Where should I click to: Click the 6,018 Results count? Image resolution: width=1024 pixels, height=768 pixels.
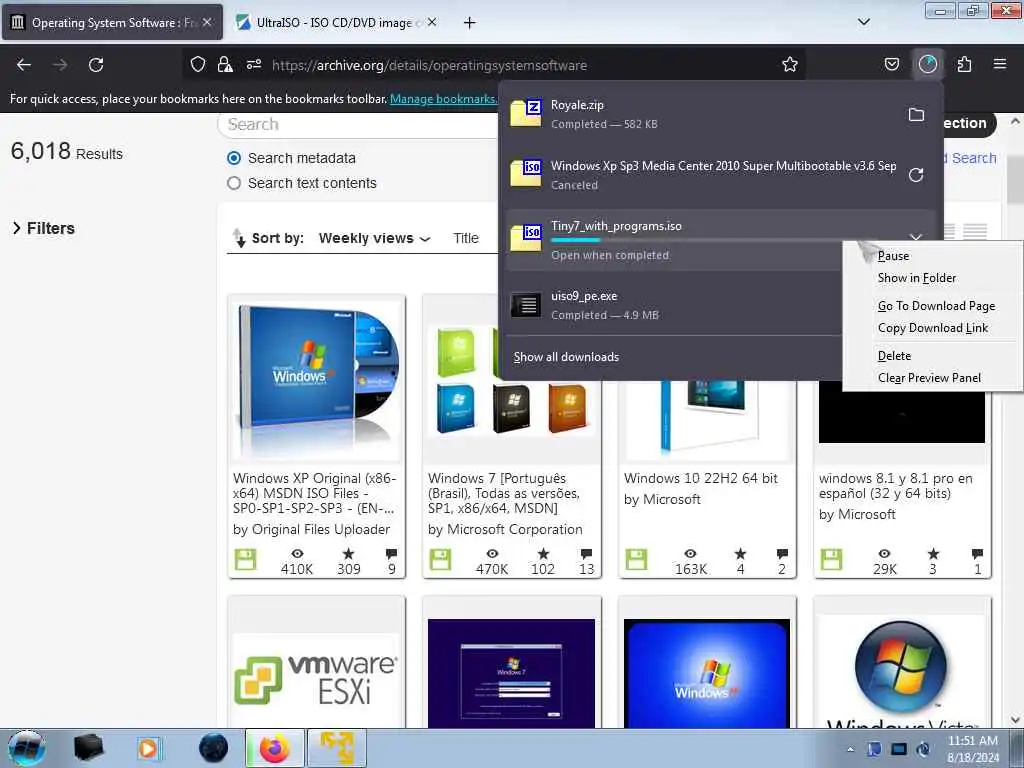67,152
